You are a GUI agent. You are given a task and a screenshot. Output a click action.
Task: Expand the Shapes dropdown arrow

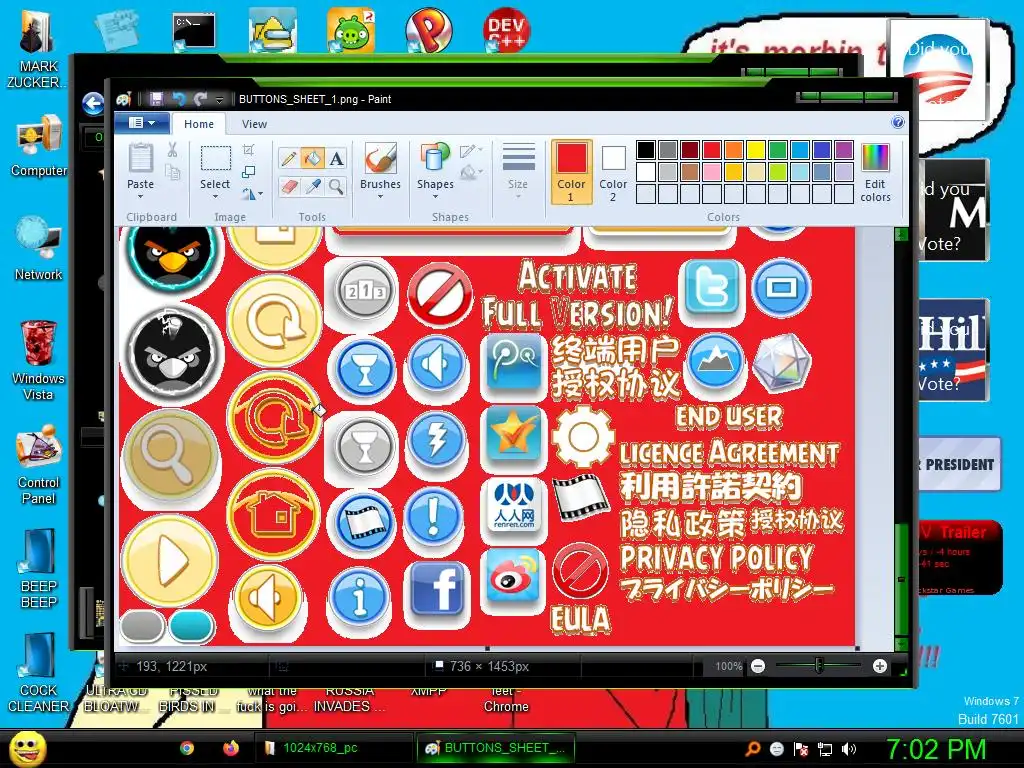point(435,197)
